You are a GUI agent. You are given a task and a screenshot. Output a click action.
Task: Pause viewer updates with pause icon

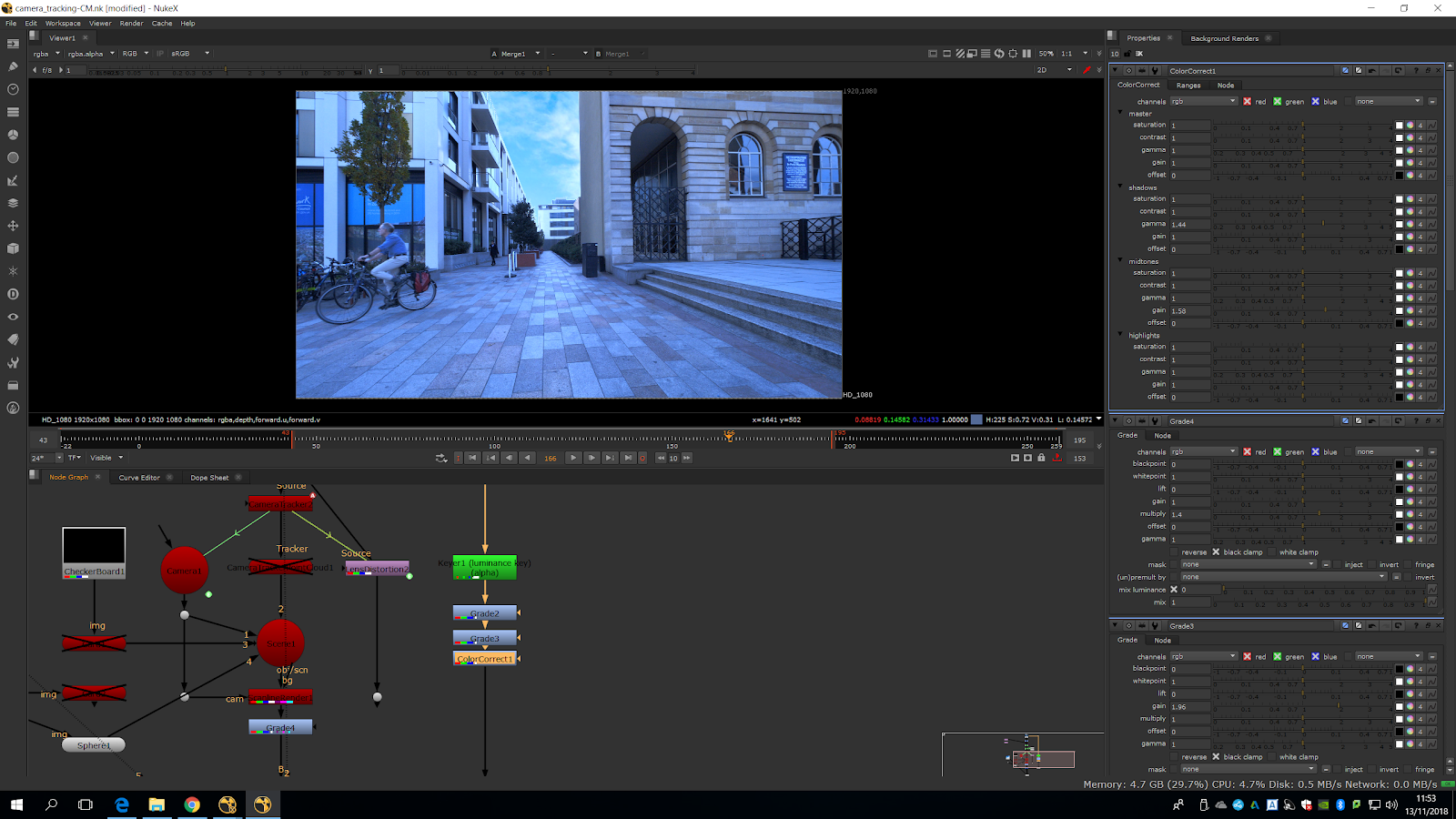[x=1026, y=54]
